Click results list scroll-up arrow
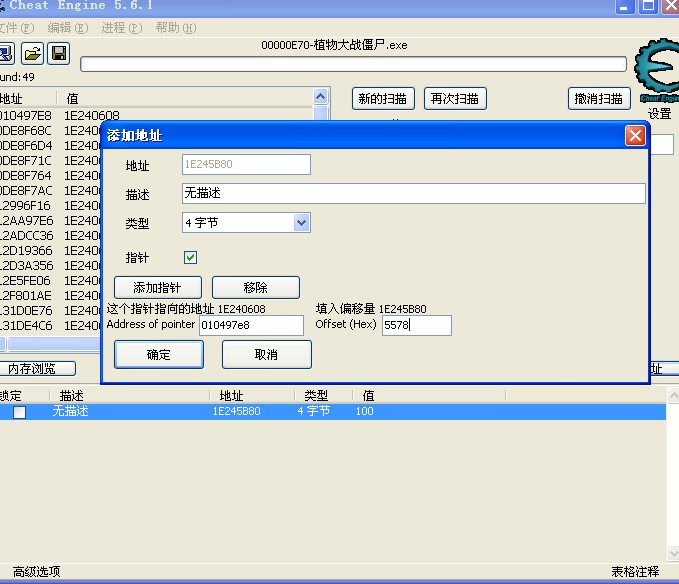679x584 pixels. pos(320,96)
